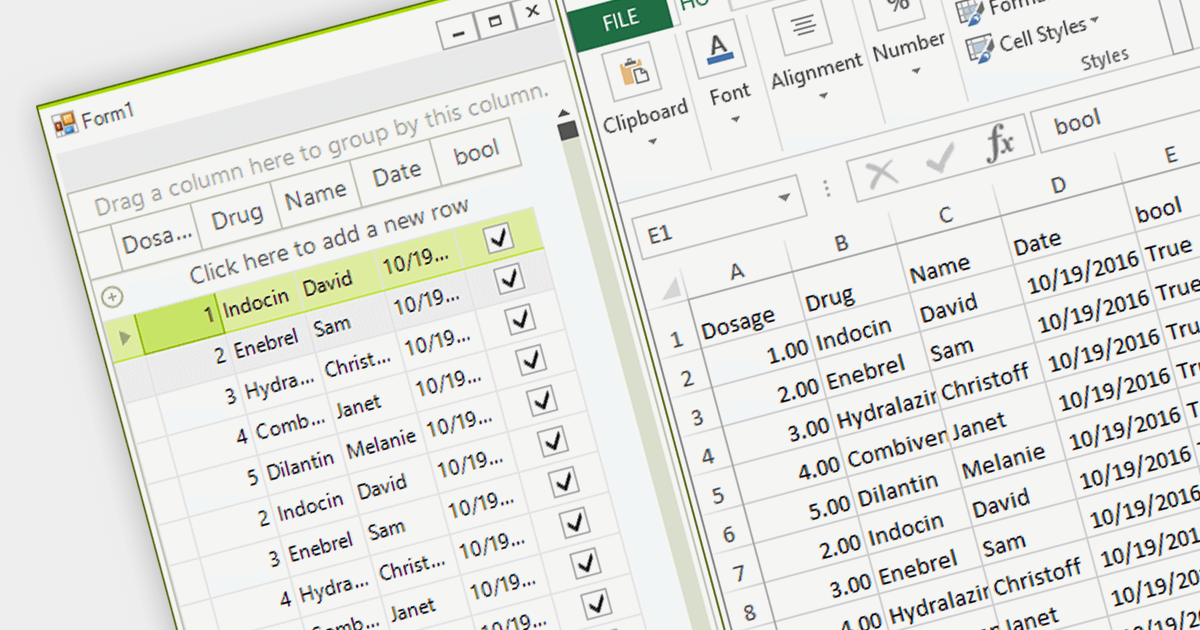Click the Clipboard paste icon
The image size is (1200, 630).
pyautogui.click(x=632, y=72)
